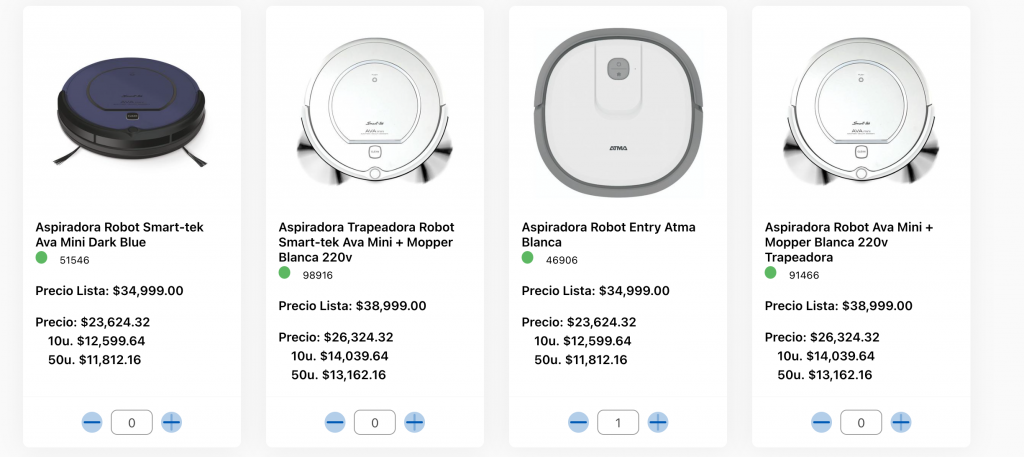This screenshot has width=1024, height=457.
Task: Open Aspiradora Robot Smart-tek Ava Mini Dark Blue title
Action: 119,235
